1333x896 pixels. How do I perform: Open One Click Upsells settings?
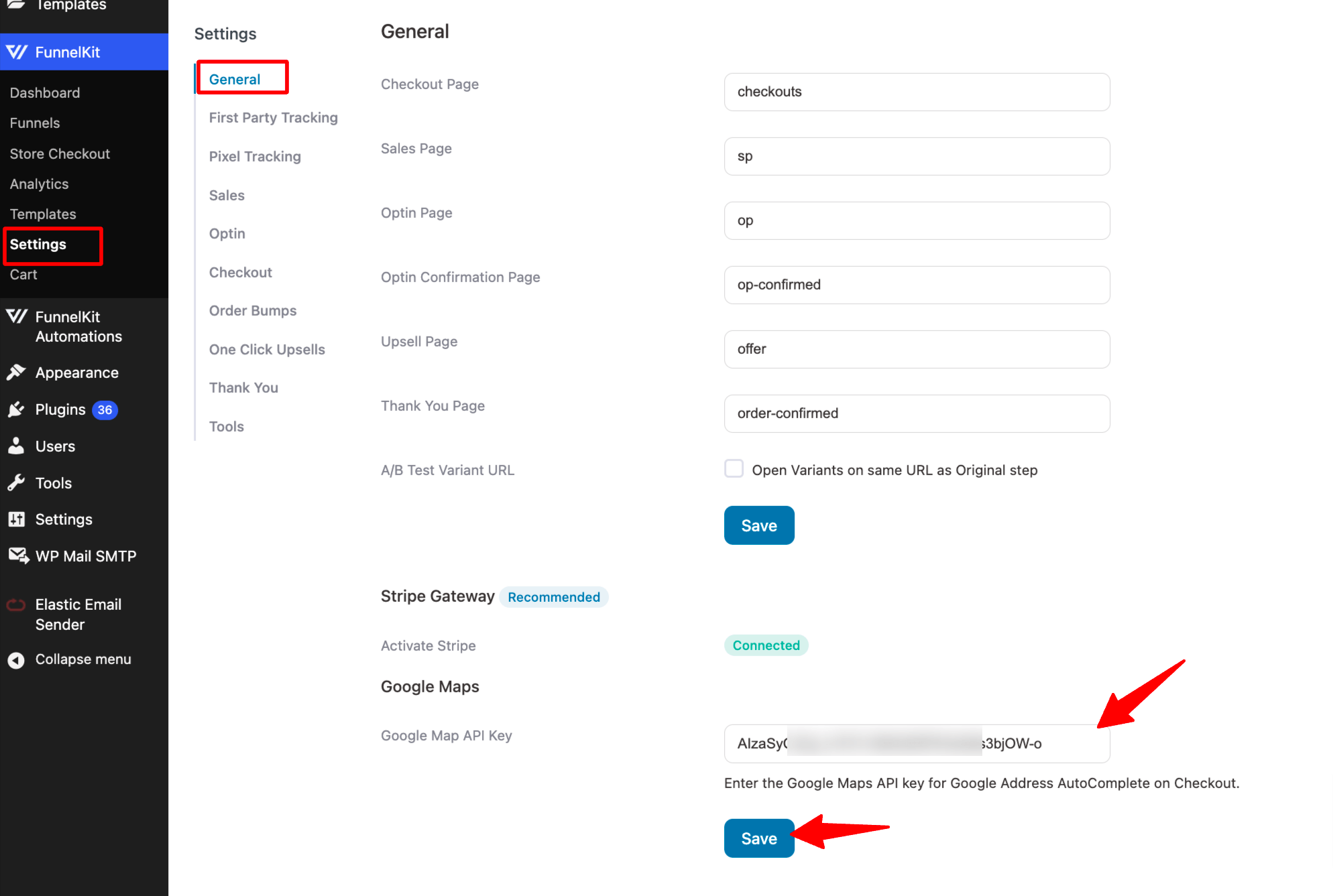(266, 349)
